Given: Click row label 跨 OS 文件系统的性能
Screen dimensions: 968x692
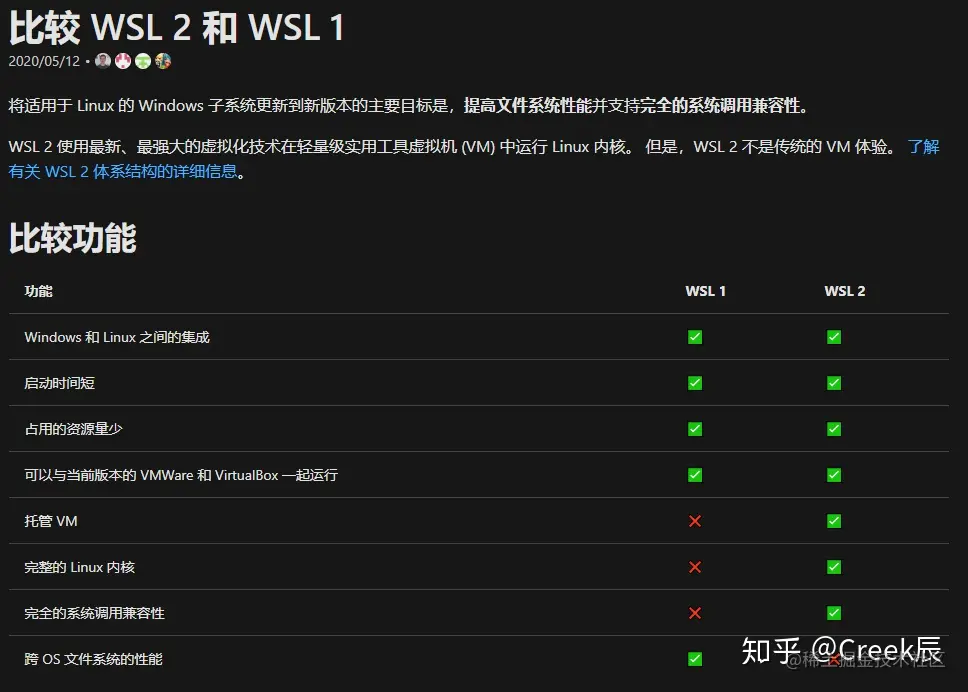Looking at the screenshot, I should click(x=93, y=659).
